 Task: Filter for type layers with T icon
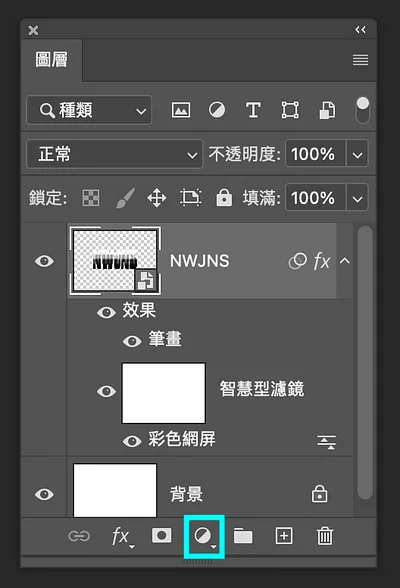tap(253, 110)
